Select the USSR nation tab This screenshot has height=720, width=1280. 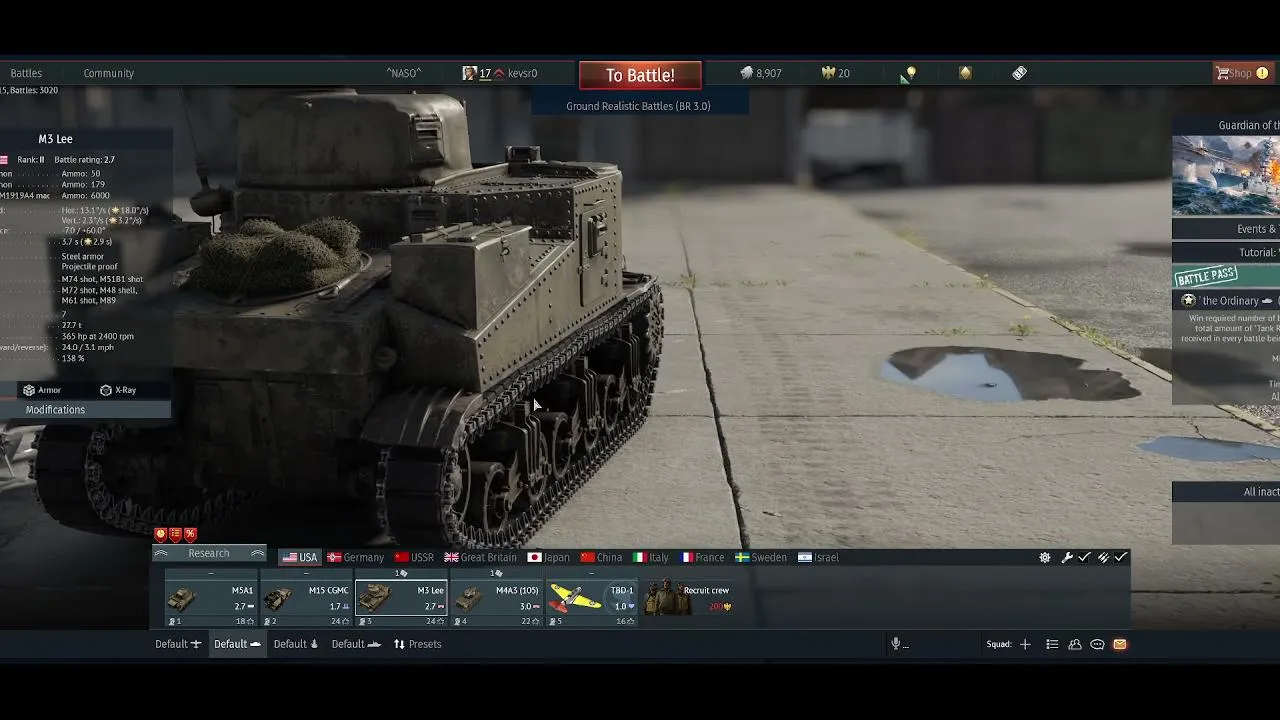point(414,558)
